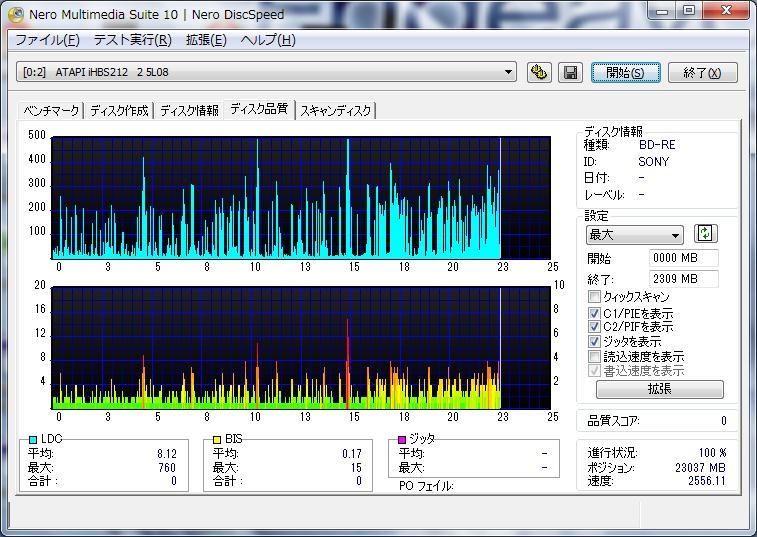Open the 拡張(E) menu

[206, 40]
